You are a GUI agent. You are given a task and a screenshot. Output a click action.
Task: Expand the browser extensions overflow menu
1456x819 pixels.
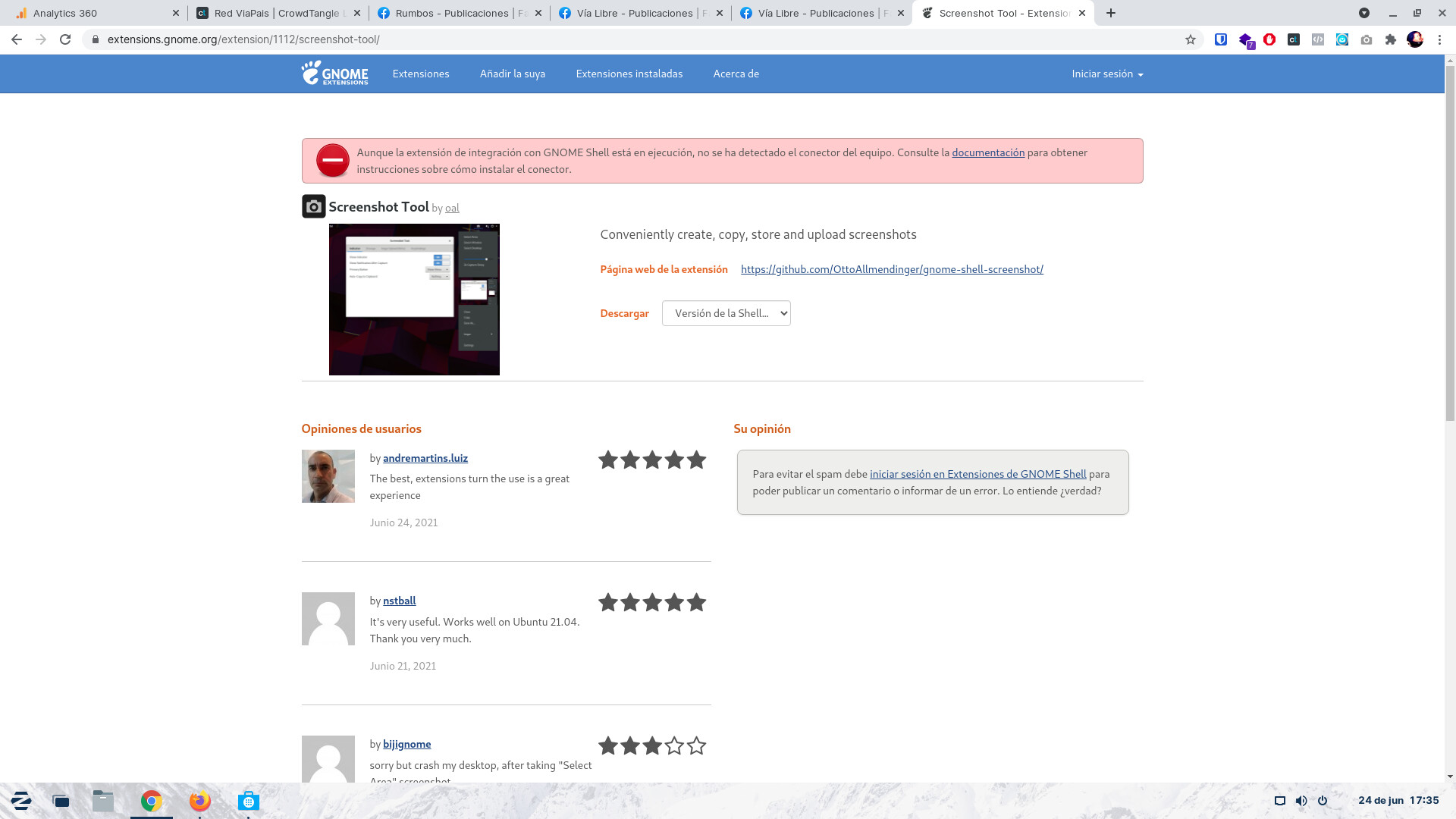(x=1389, y=40)
